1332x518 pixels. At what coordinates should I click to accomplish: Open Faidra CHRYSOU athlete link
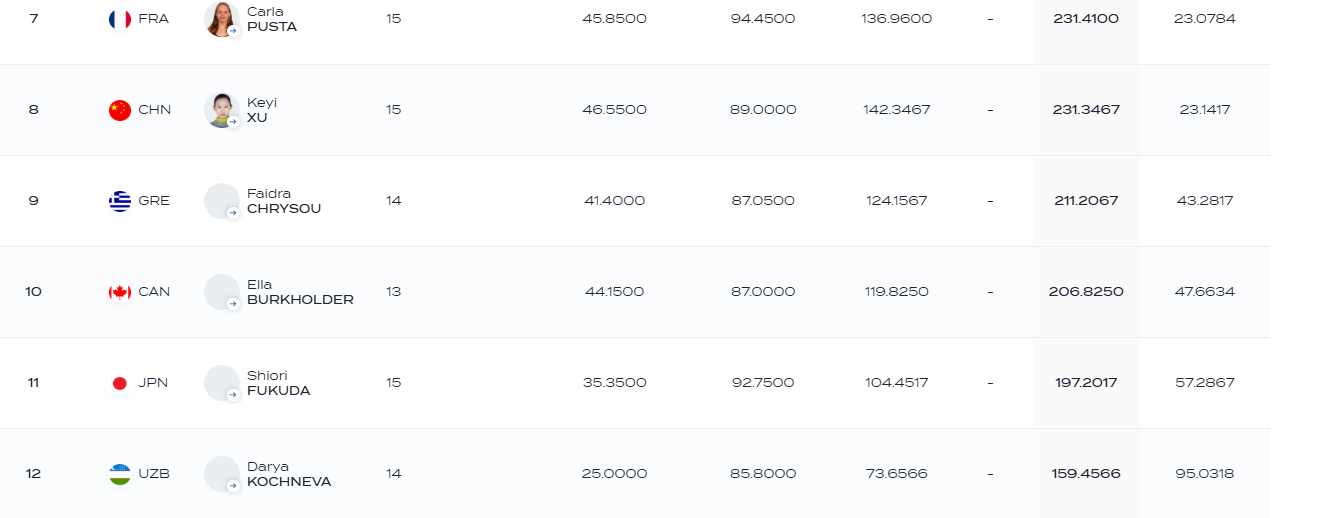[284, 201]
